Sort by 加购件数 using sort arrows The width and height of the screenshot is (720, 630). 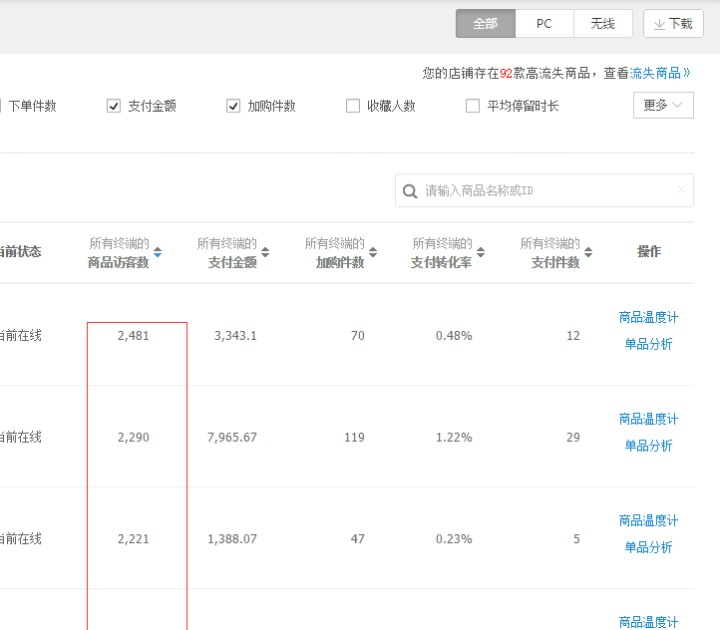click(373, 253)
